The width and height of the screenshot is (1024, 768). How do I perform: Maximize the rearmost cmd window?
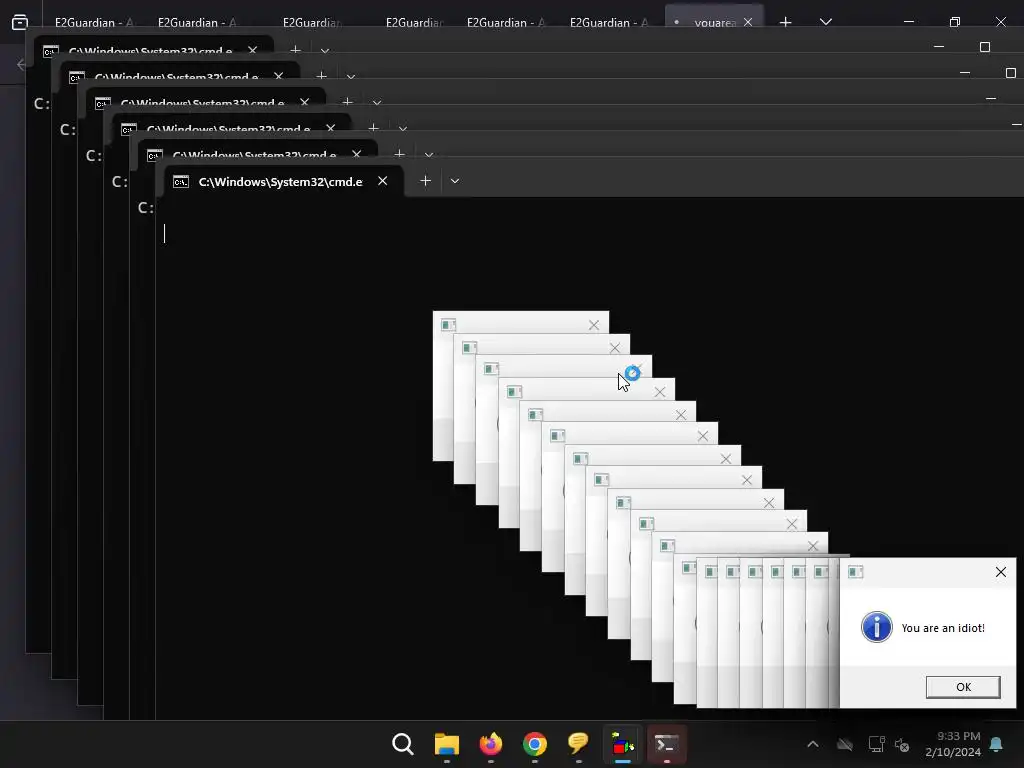[x=985, y=47]
